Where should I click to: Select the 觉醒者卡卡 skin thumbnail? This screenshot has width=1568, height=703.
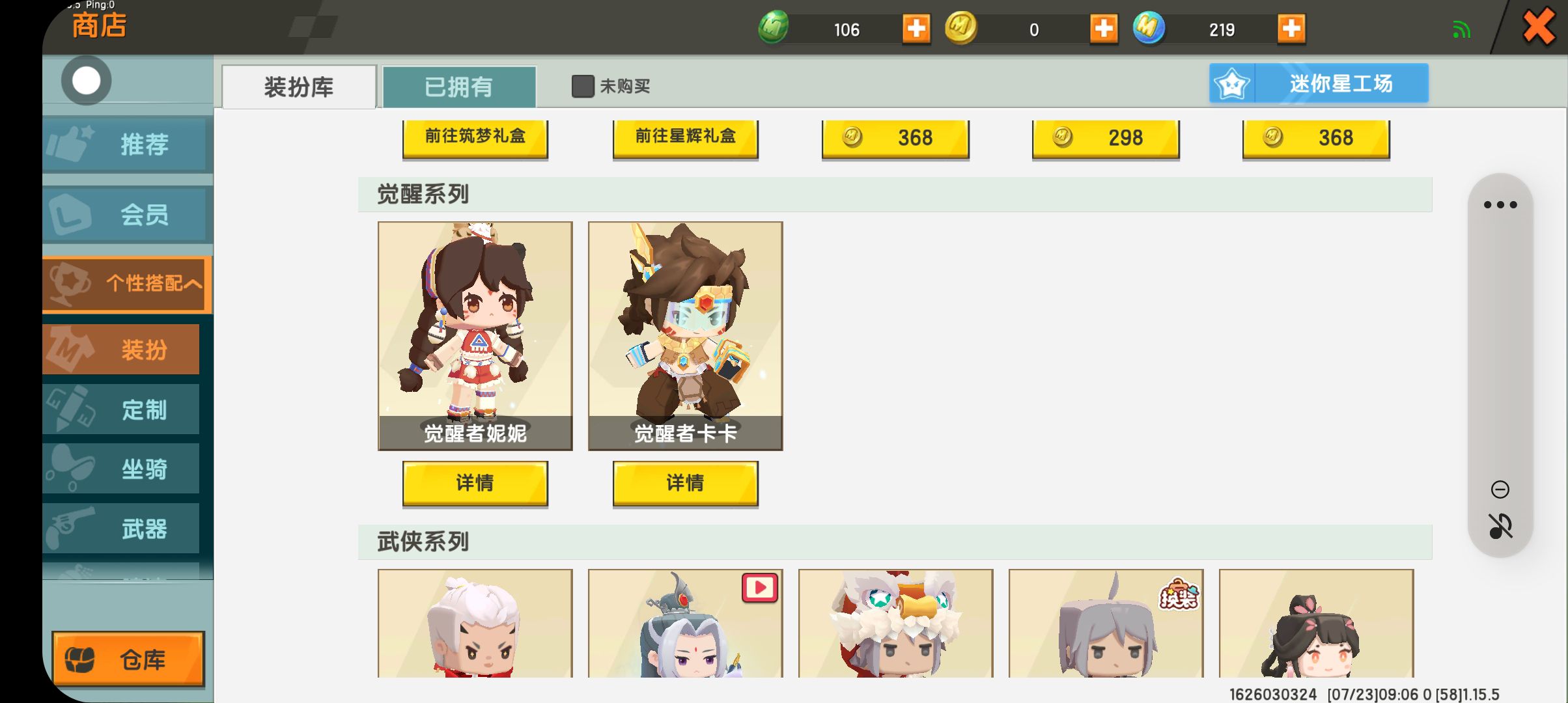[x=686, y=336]
